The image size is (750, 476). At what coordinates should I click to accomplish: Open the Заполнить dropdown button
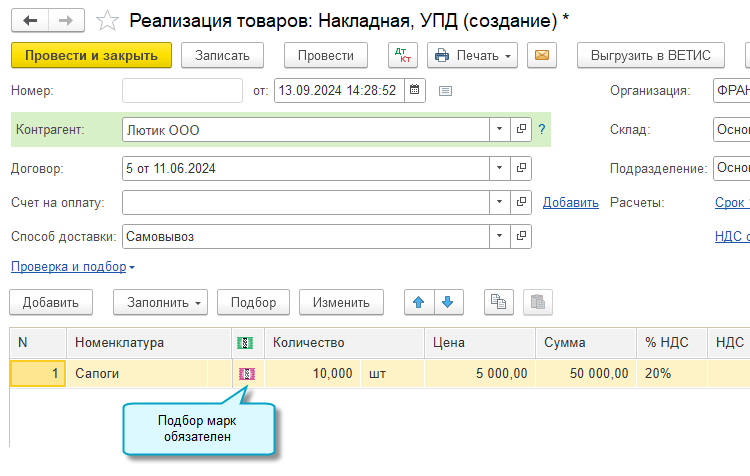click(160, 302)
